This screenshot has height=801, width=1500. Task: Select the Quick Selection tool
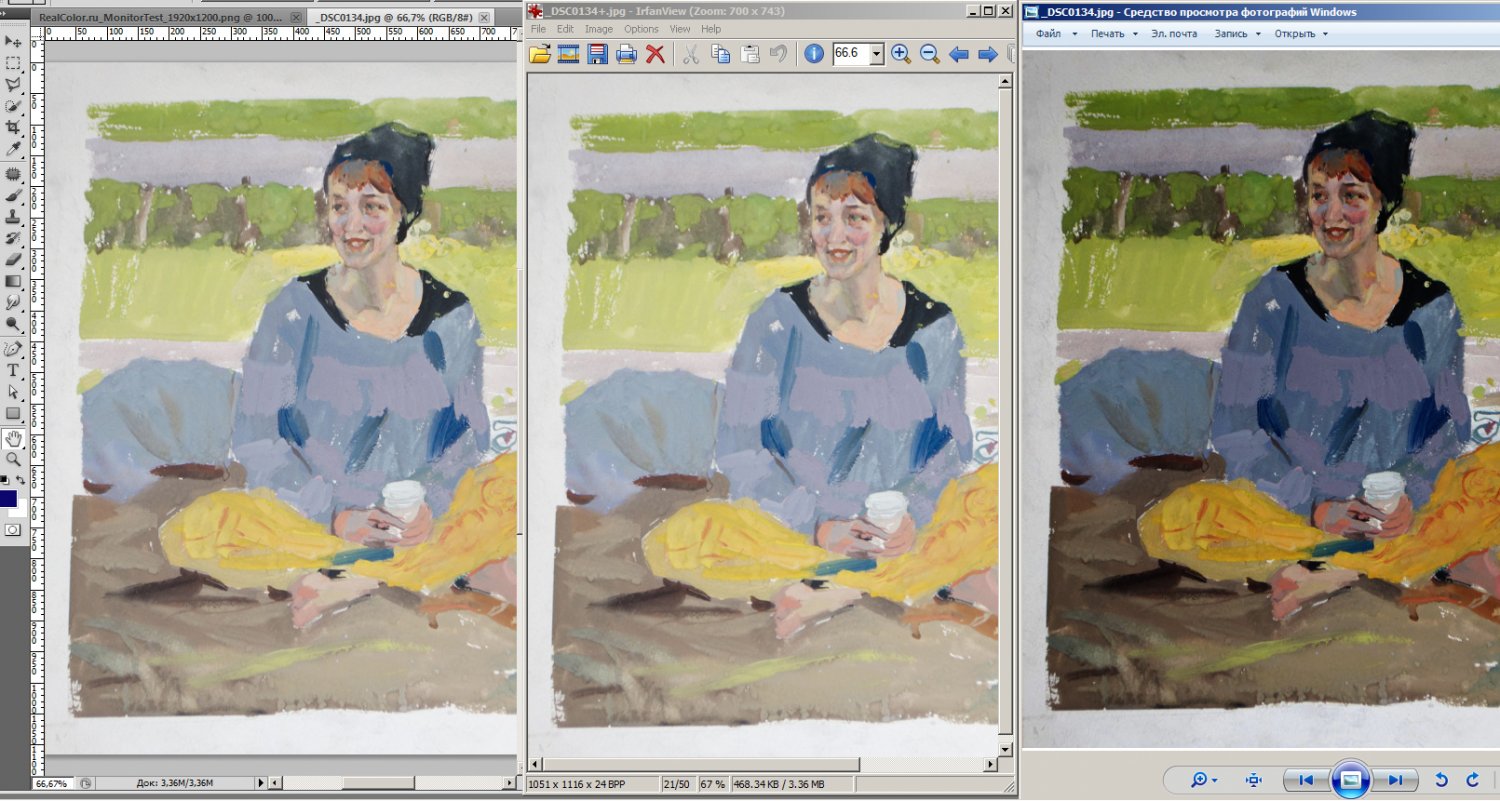coord(13,106)
